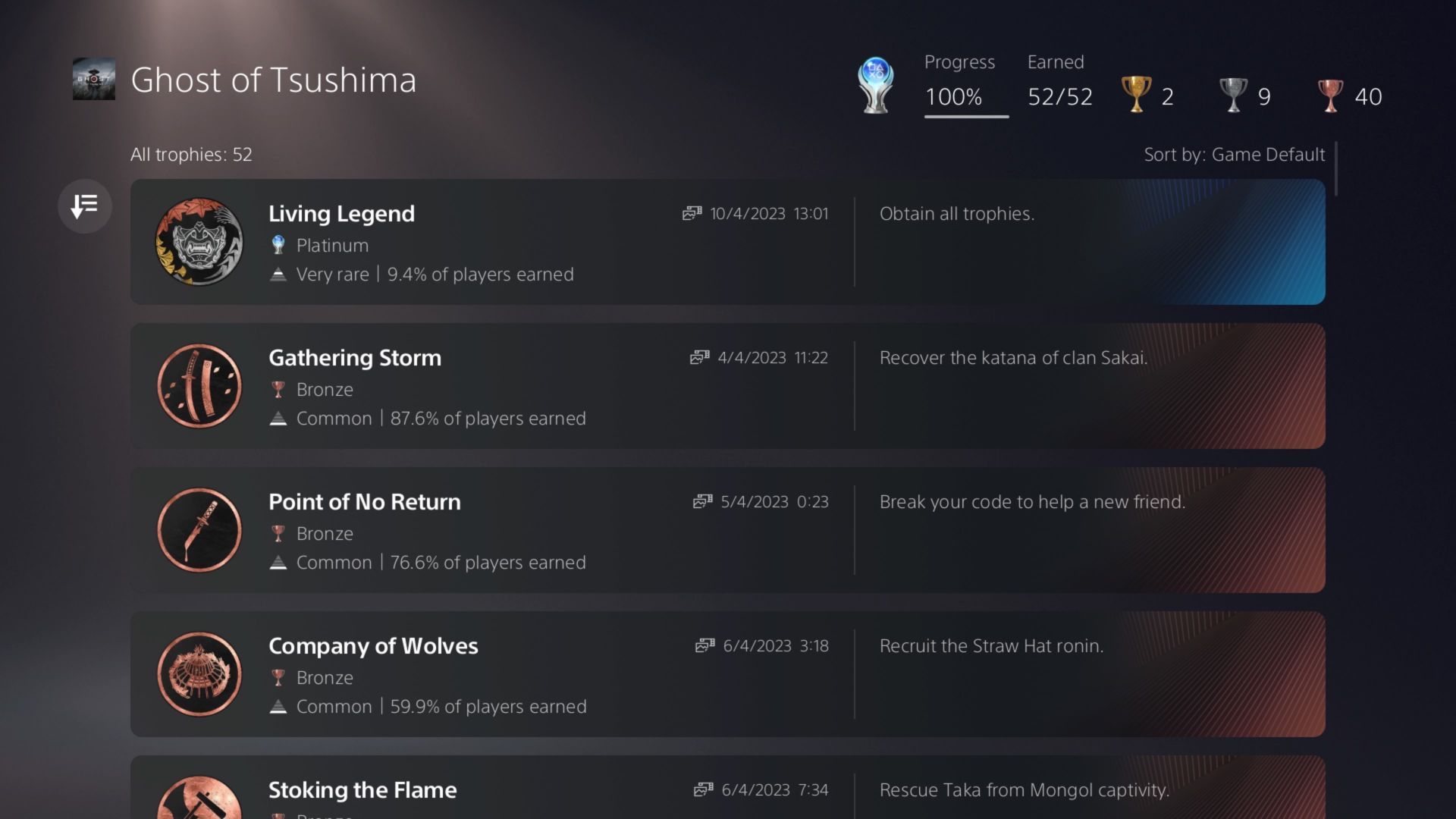Click the trophy list scrollbar
Screen dimensions: 1456x819
(1335, 169)
